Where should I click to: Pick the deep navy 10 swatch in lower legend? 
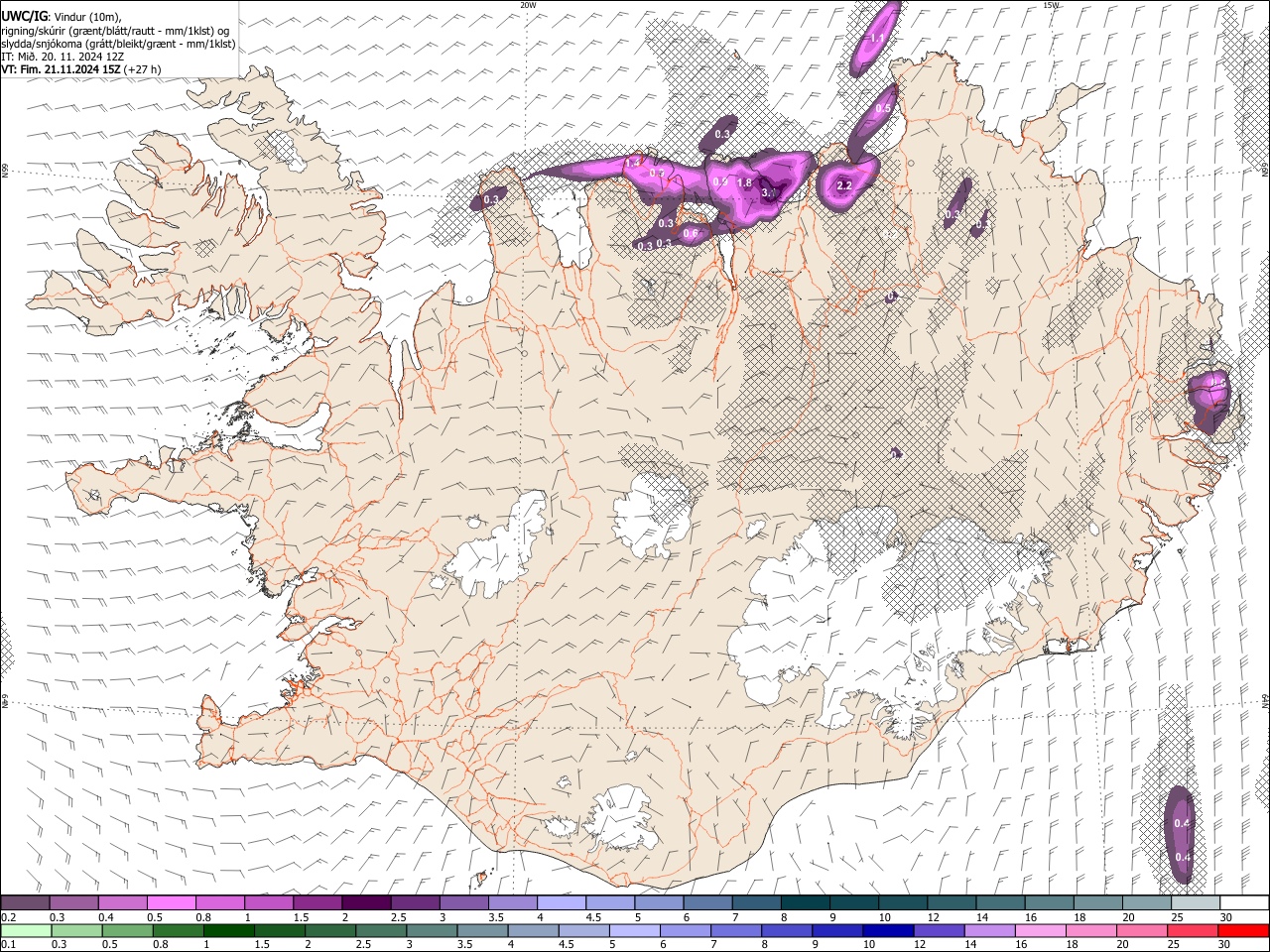[x=888, y=930]
